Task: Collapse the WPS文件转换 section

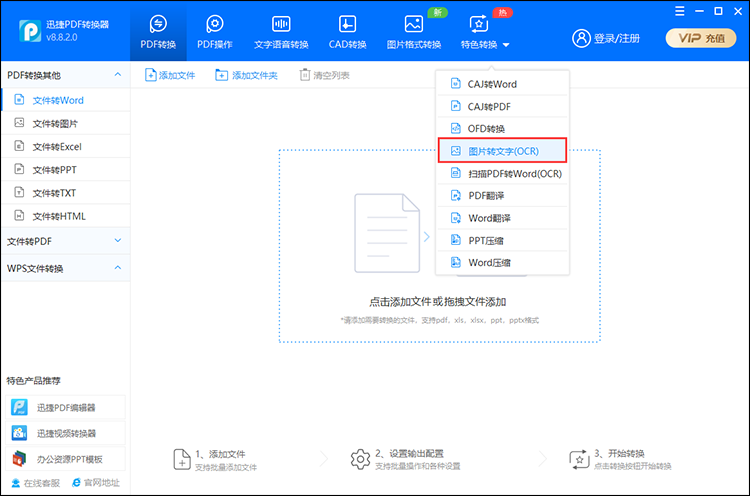Action: [65, 268]
